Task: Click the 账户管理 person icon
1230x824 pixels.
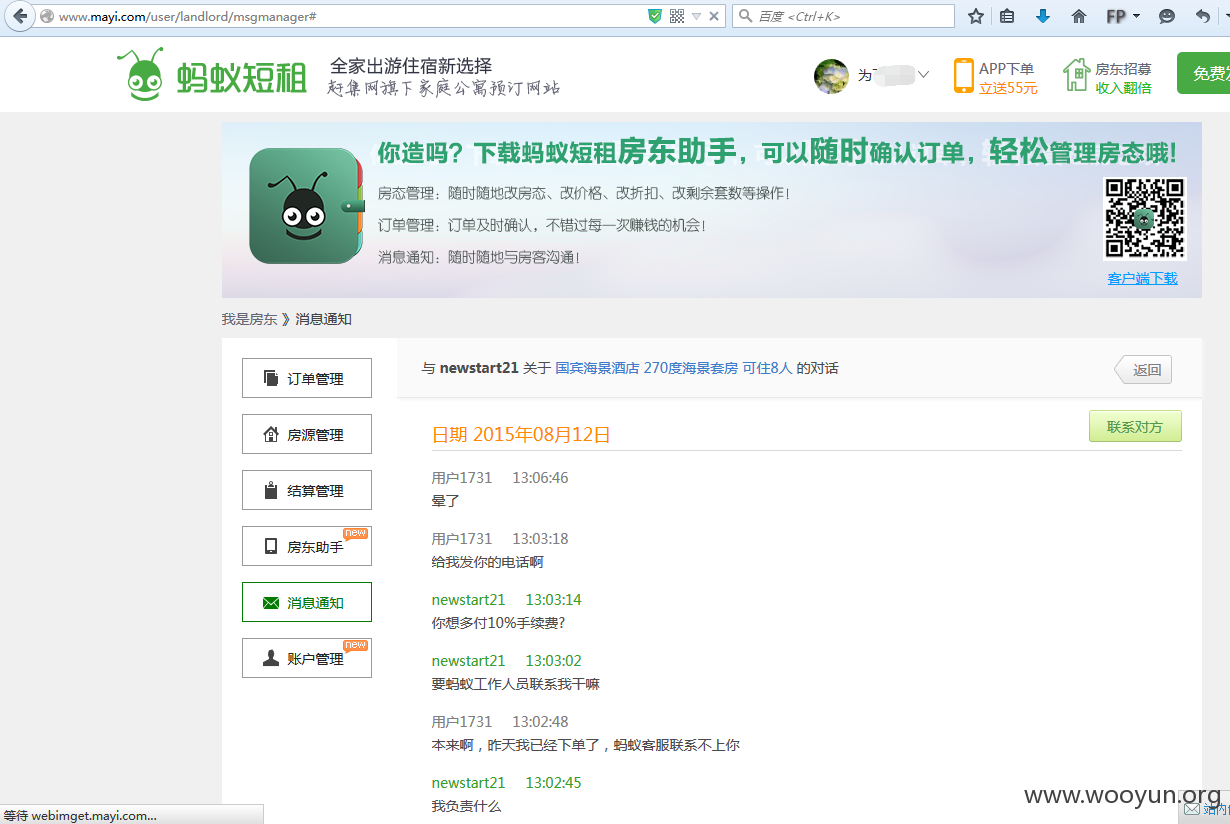Action: click(x=271, y=658)
